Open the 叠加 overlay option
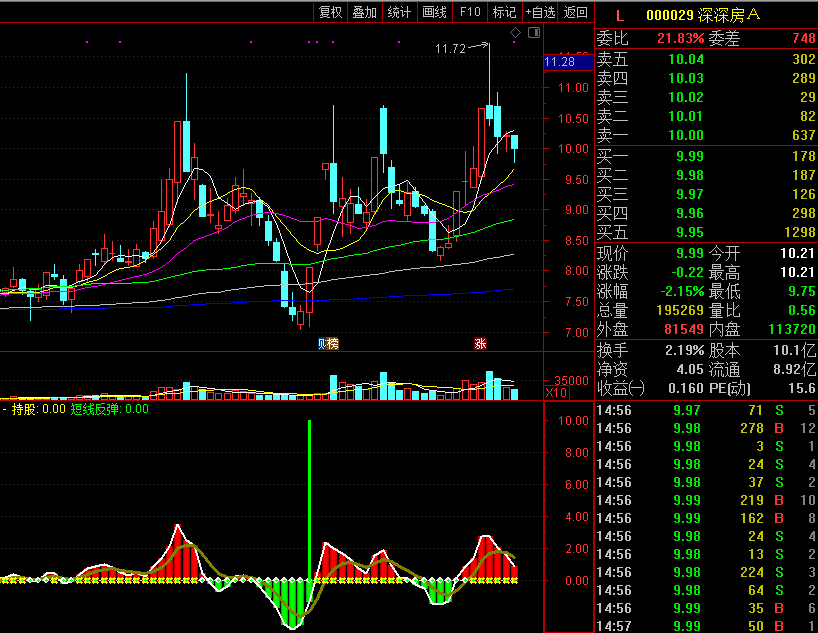Image resolution: width=818 pixels, height=633 pixels. [x=365, y=12]
